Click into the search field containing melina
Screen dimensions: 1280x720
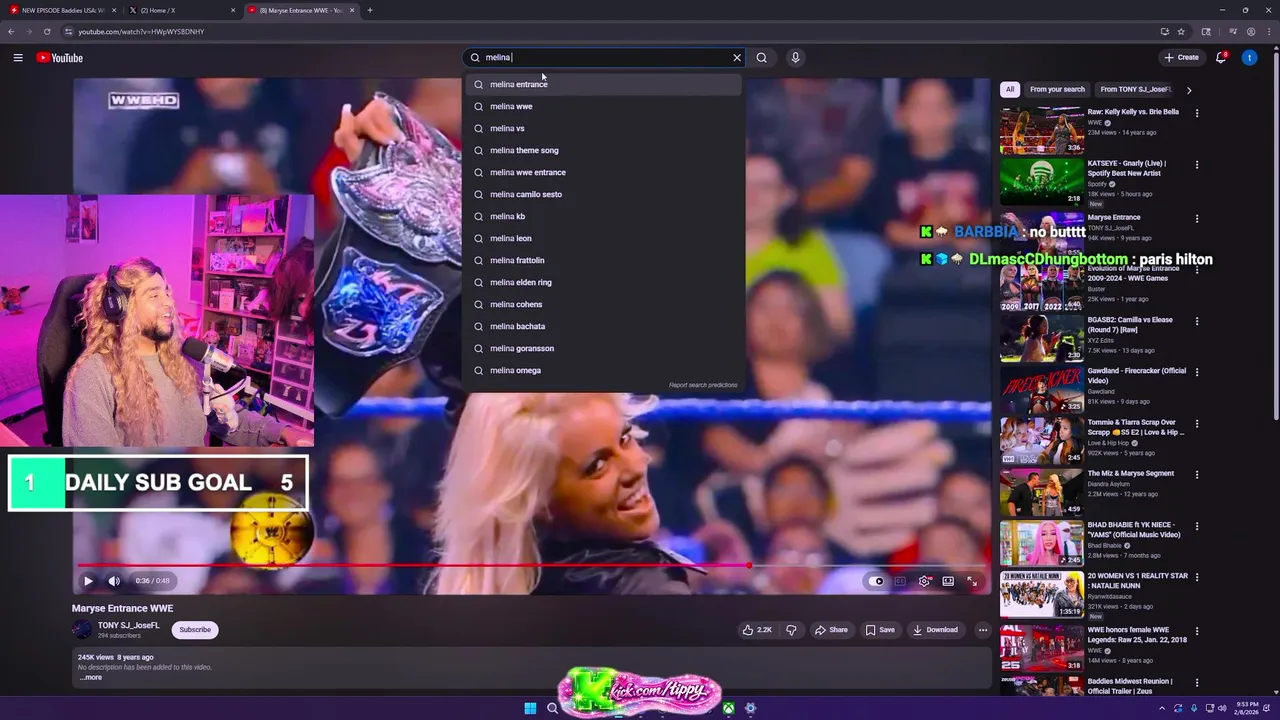click(x=605, y=58)
